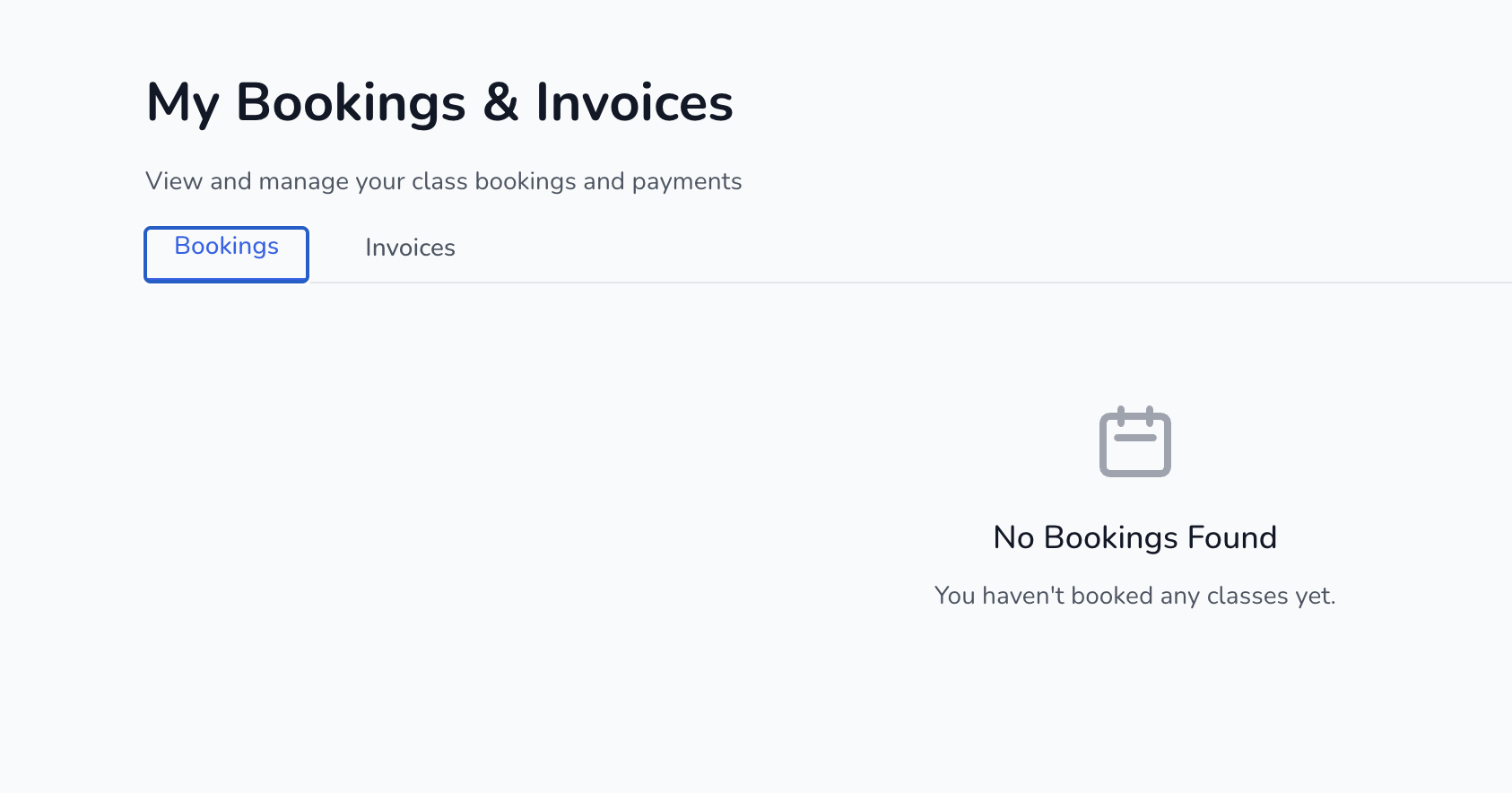
Task: Click the word 'Bookings' in the page heading
Action: click(351, 102)
